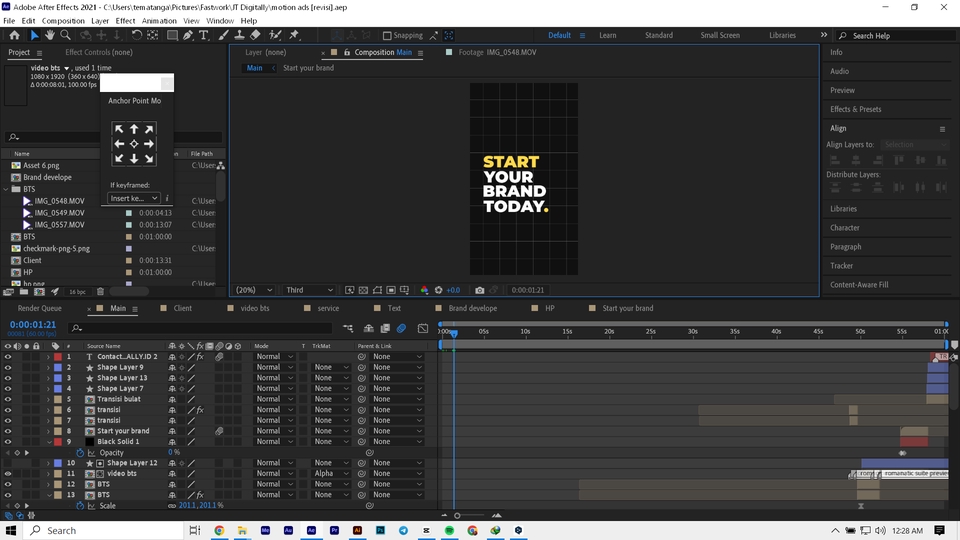Open the Effects & Presets panel
960x540 pixels.
pos(855,109)
